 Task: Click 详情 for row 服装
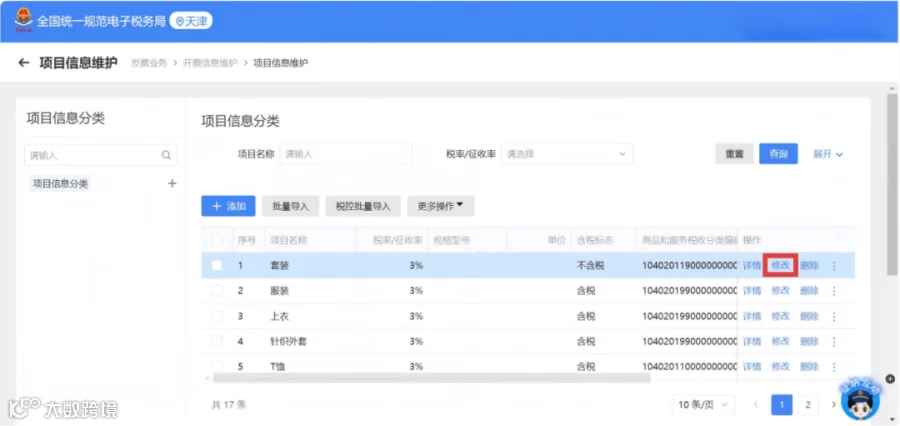tap(752, 291)
